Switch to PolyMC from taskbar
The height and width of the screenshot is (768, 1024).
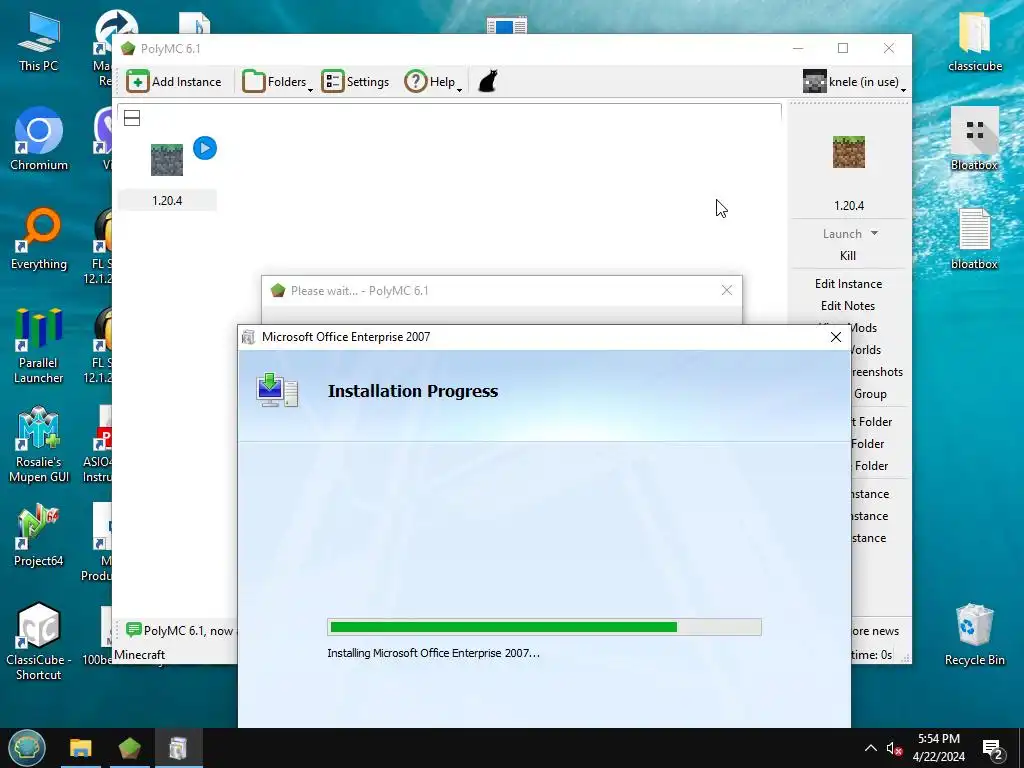129,748
